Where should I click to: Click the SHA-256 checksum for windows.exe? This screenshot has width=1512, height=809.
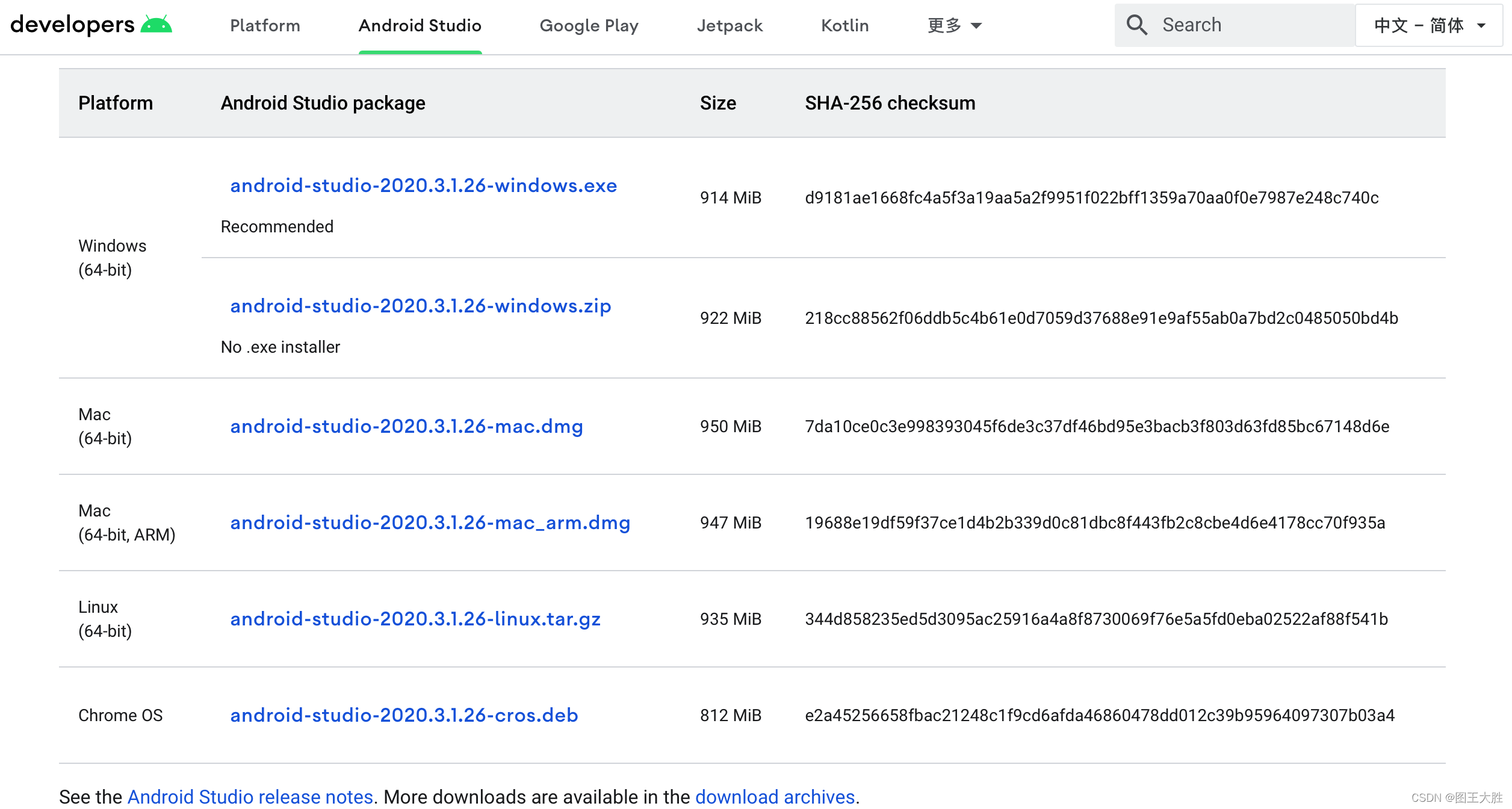1091,197
